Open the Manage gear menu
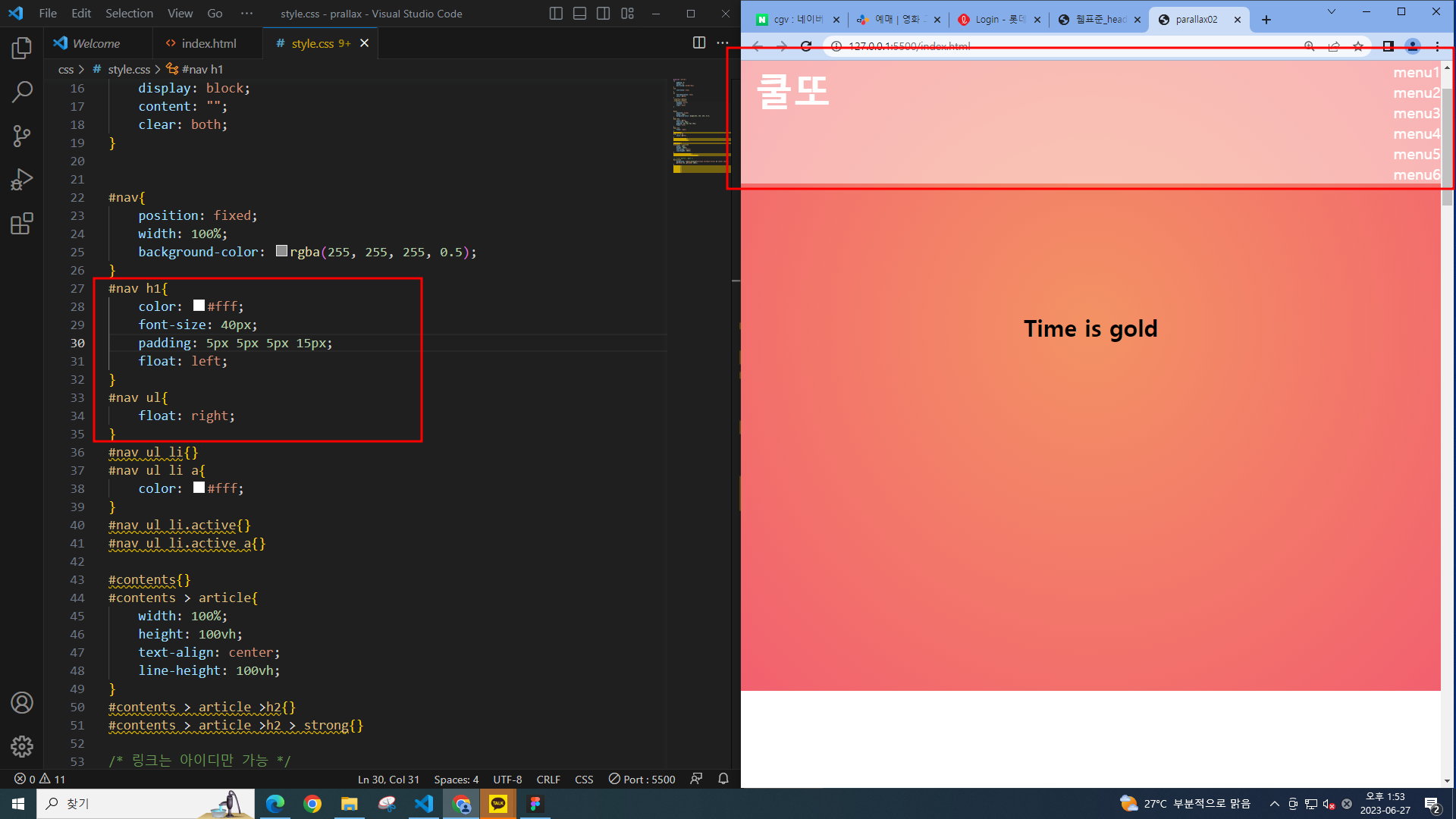This screenshot has height=819, width=1456. coord(21,747)
